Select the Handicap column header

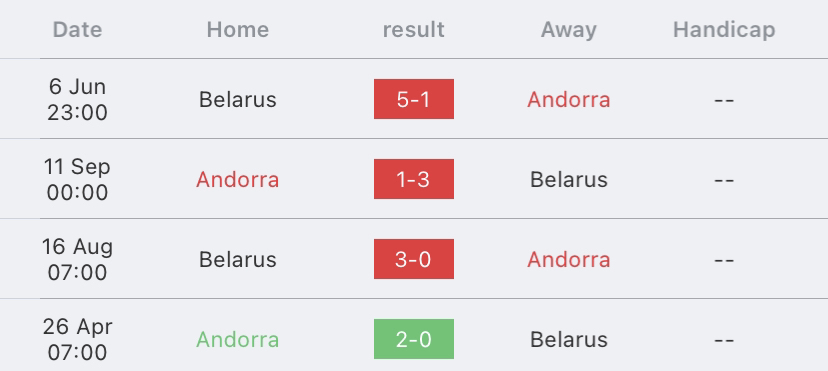click(724, 30)
